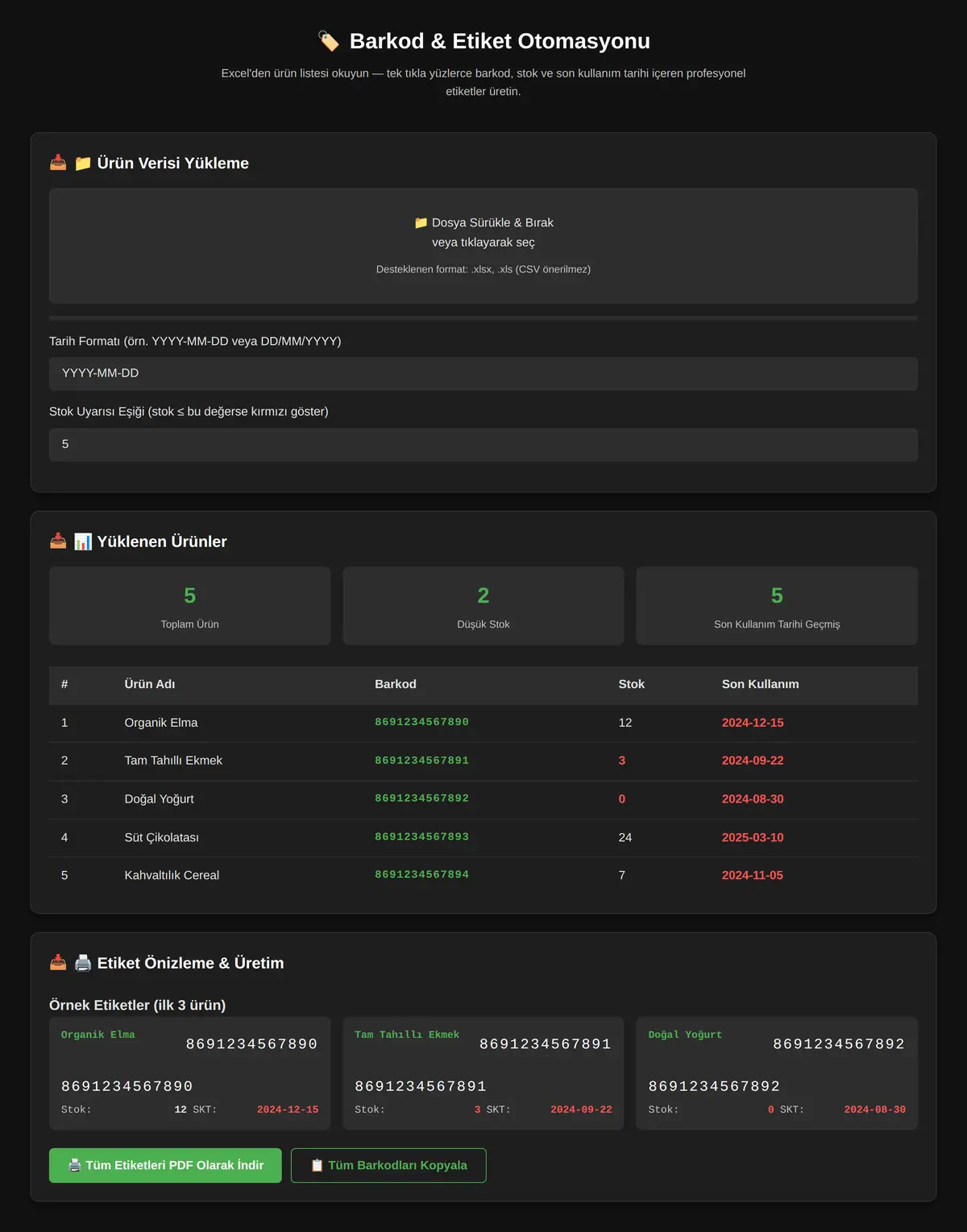Click the inbox tray icon in Yüklenen Ürünler header
Image resolution: width=967 pixels, height=1232 pixels.
(58, 541)
